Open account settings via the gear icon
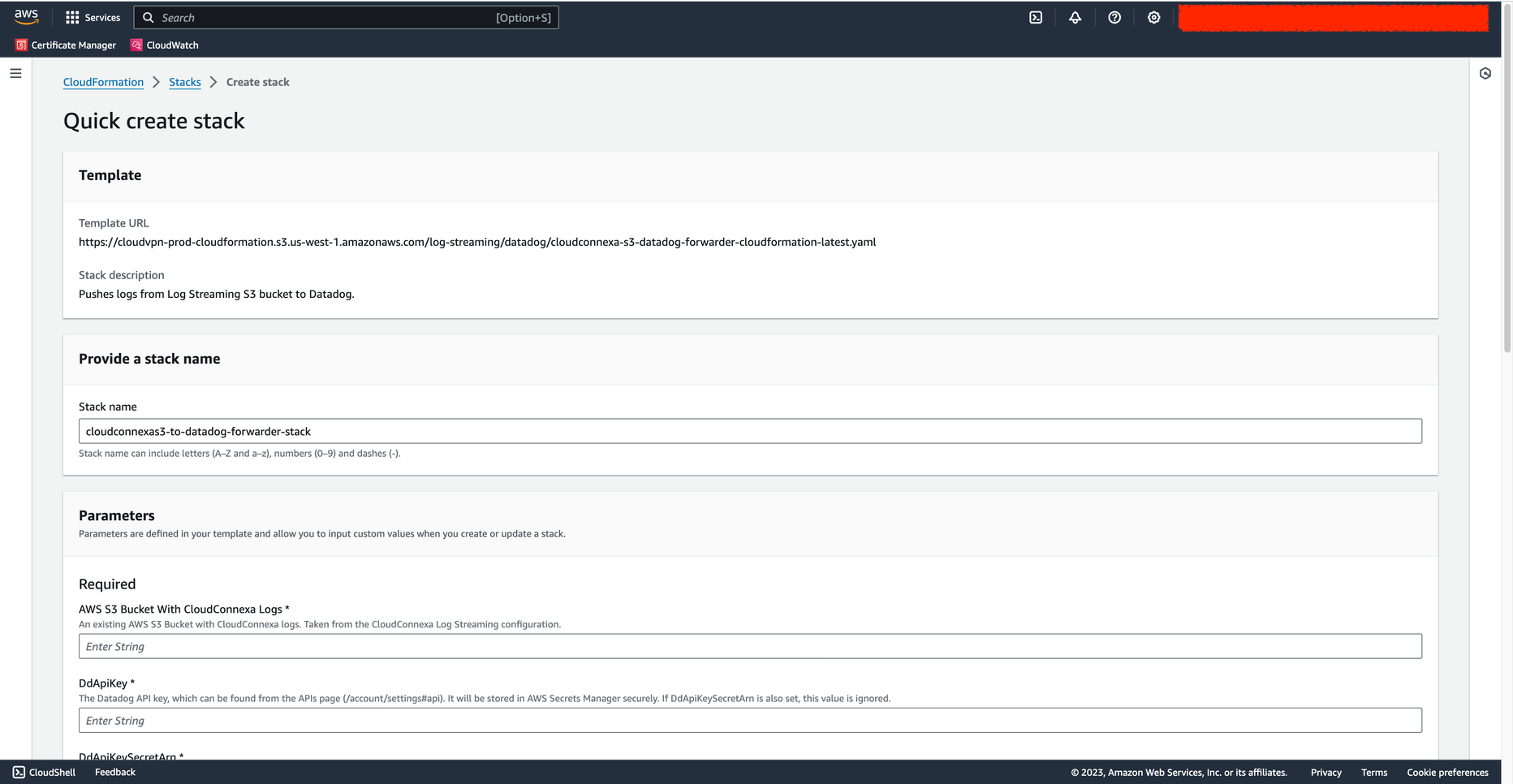 coord(1153,17)
